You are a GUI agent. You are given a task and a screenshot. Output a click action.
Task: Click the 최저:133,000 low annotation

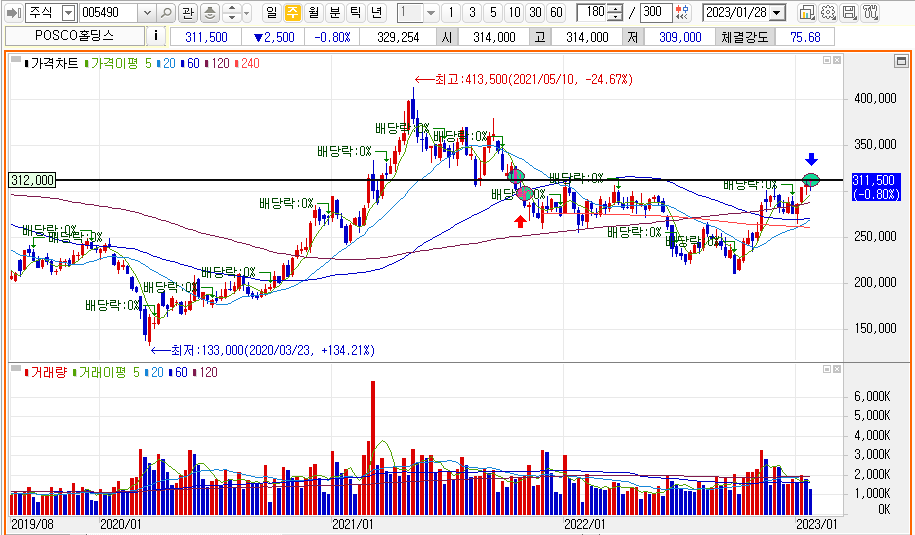click(x=263, y=351)
